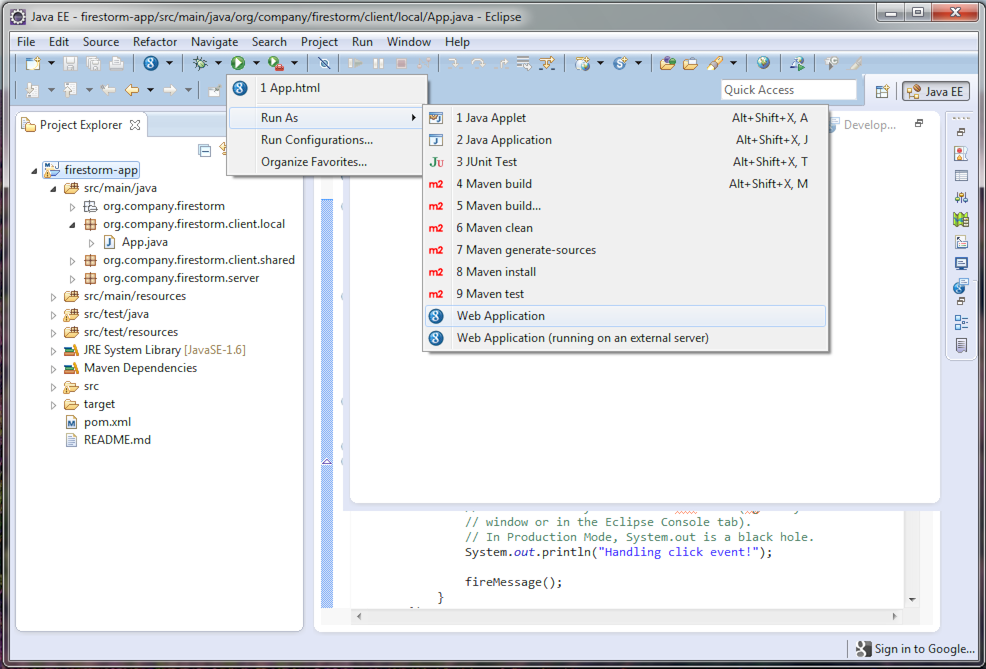Click the Java EE perspective button

(x=936, y=91)
